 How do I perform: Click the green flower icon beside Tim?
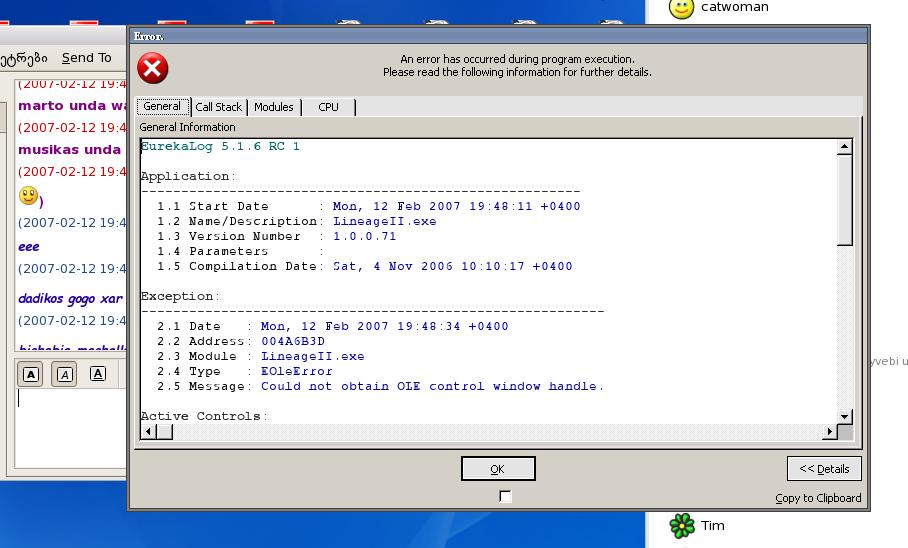tap(682, 525)
